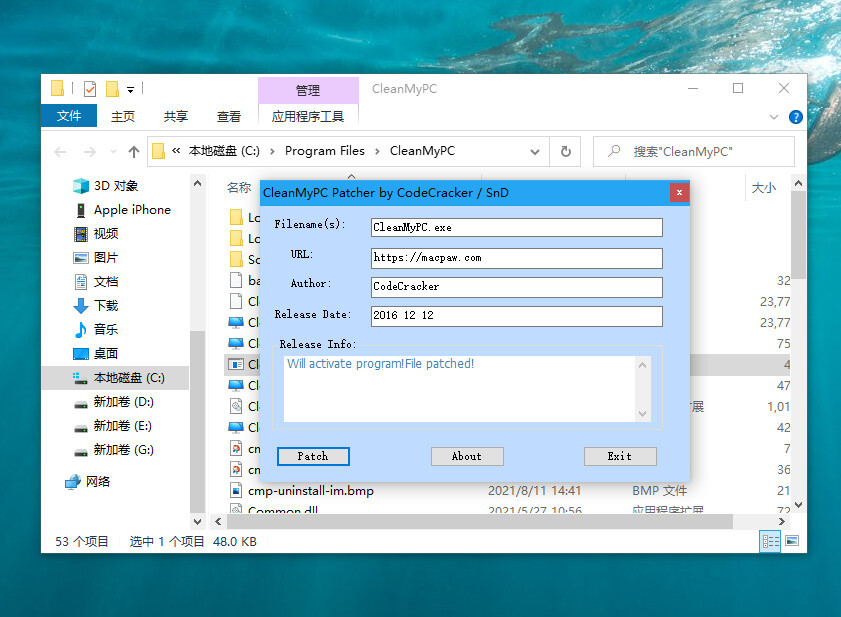Go to the 音乐 music library

105,330
